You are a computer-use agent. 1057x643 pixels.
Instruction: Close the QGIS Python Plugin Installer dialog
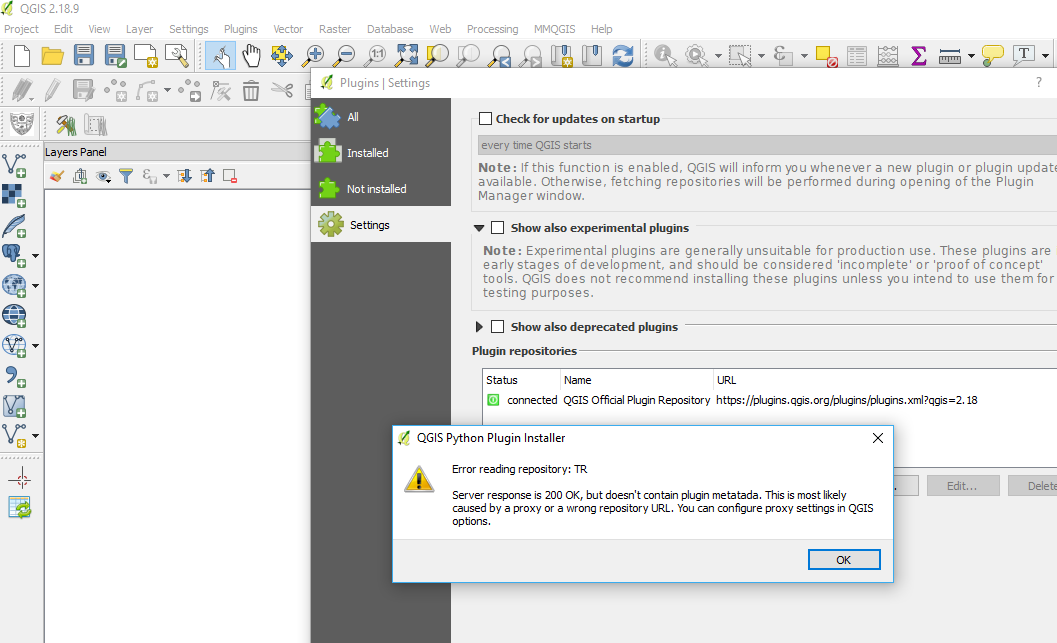pos(878,438)
